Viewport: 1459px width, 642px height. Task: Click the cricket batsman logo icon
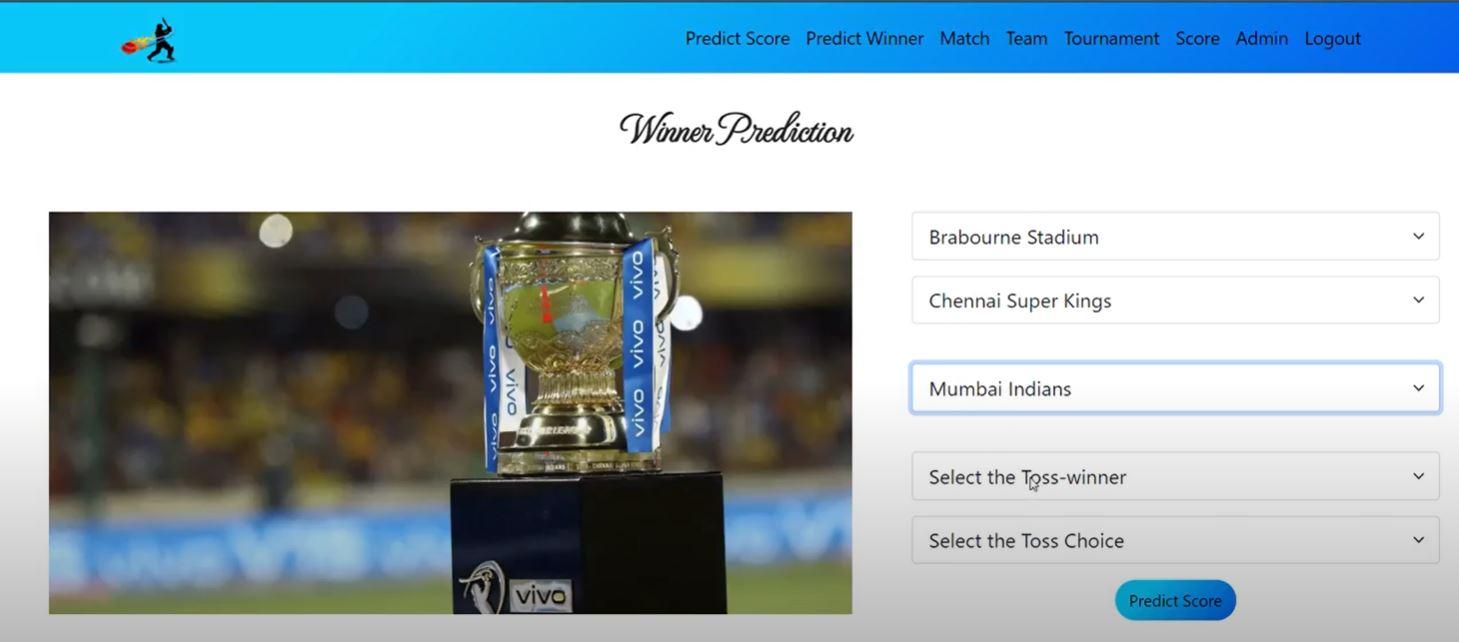coord(149,40)
